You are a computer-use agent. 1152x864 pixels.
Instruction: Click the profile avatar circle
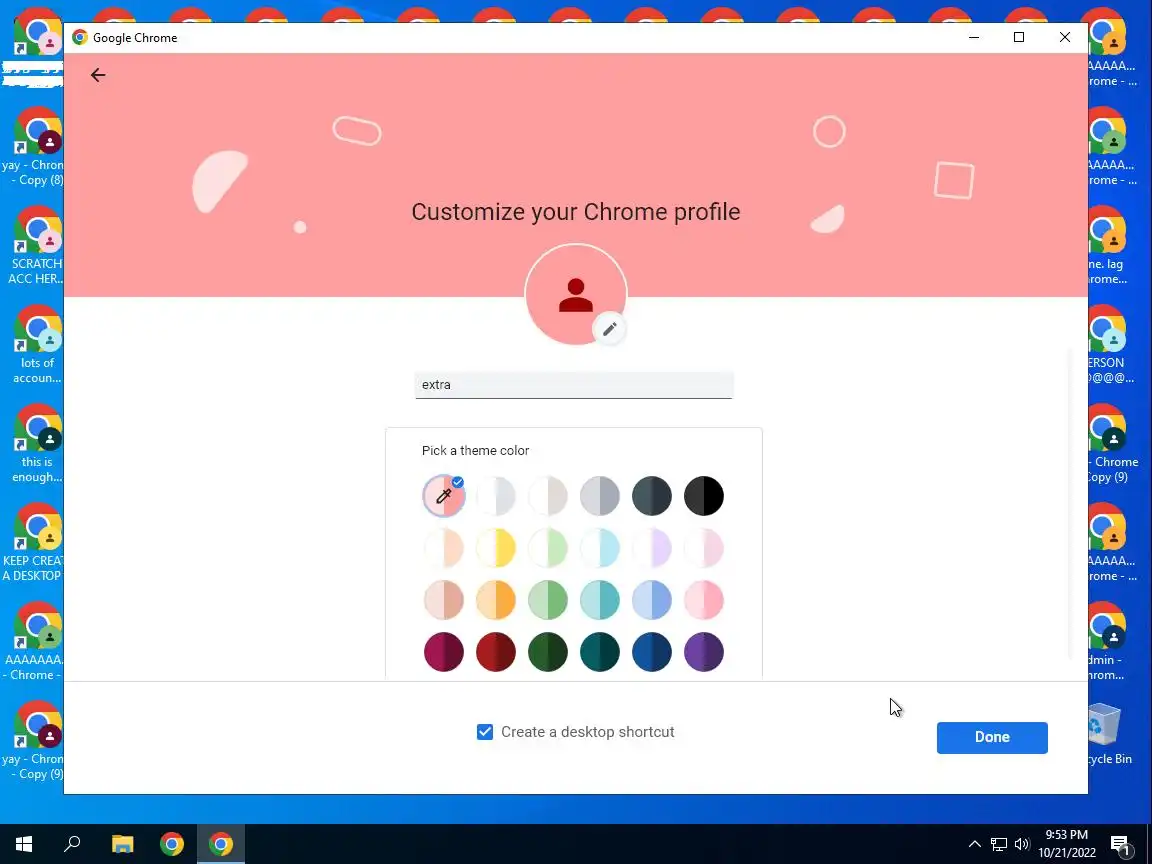(575, 295)
